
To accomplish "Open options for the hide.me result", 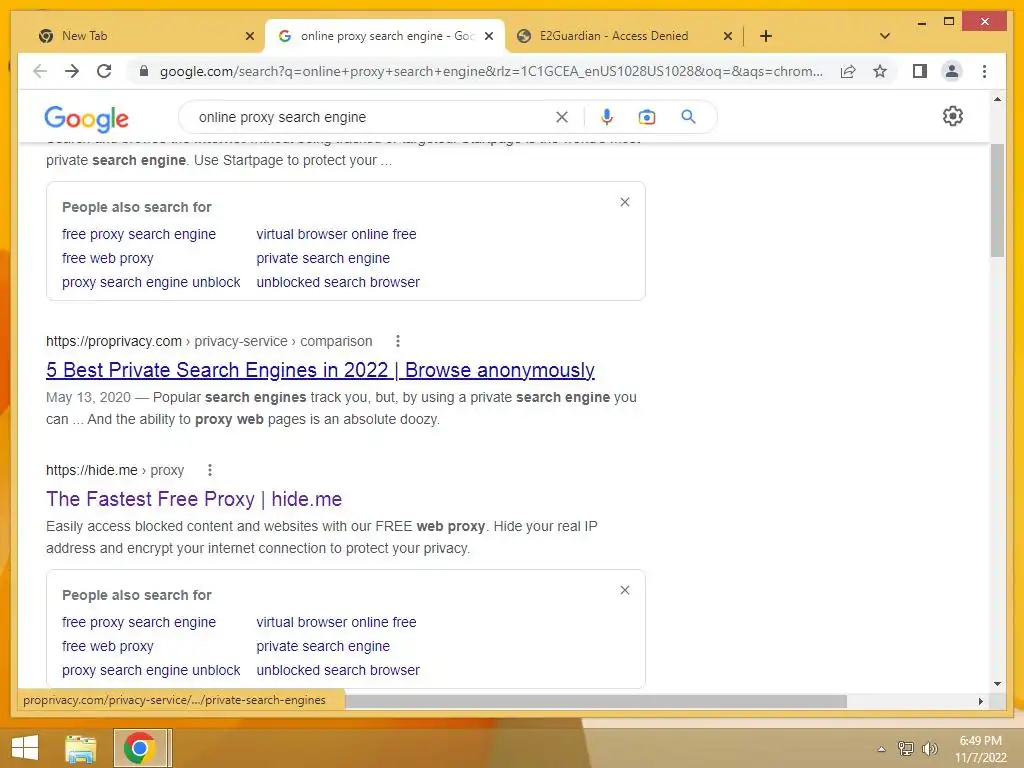I will click(210, 470).
